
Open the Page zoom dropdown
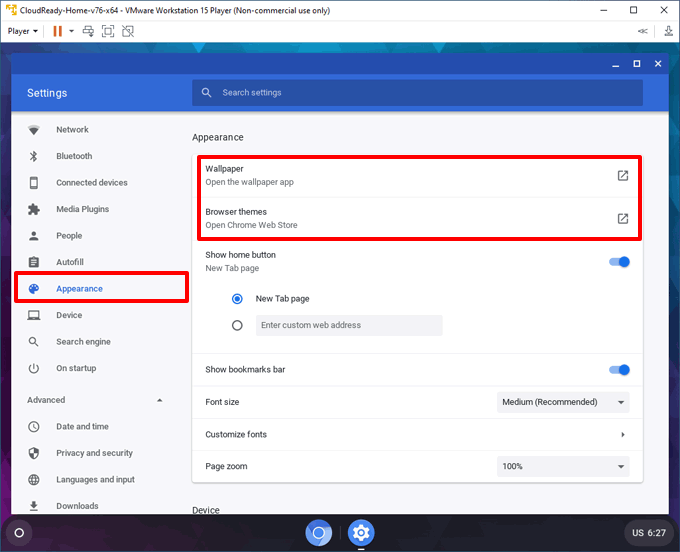pos(563,467)
